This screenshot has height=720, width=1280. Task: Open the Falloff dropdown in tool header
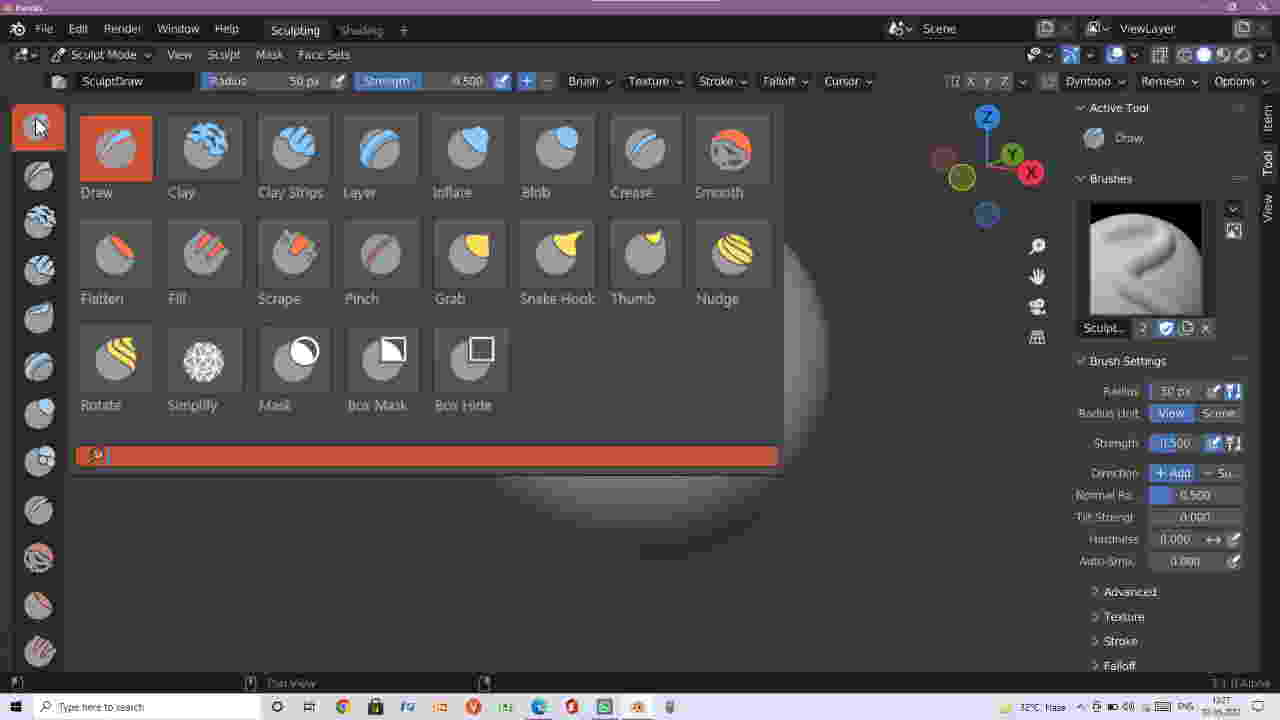coord(785,81)
